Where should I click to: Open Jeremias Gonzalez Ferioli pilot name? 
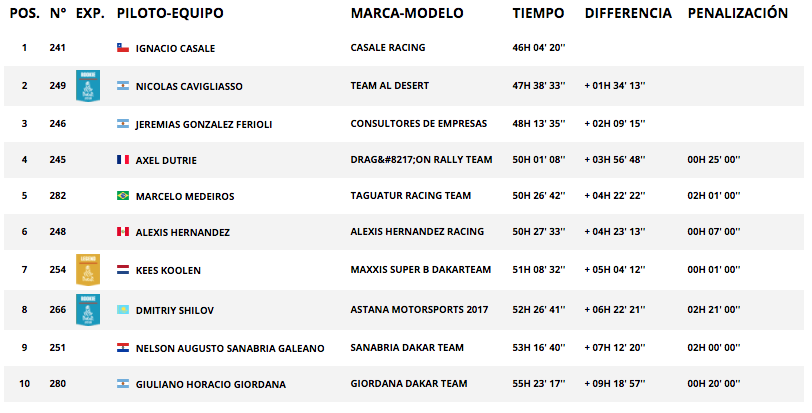[204, 124]
